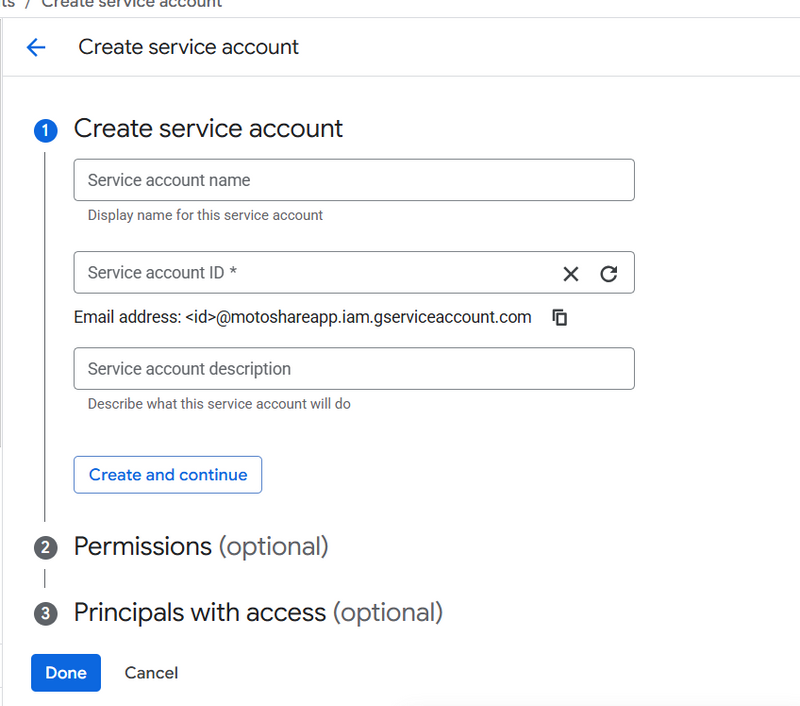Click the 'Describe what this service account will do' hint
The height and width of the screenshot is (706, 800).
pos(219,404)
